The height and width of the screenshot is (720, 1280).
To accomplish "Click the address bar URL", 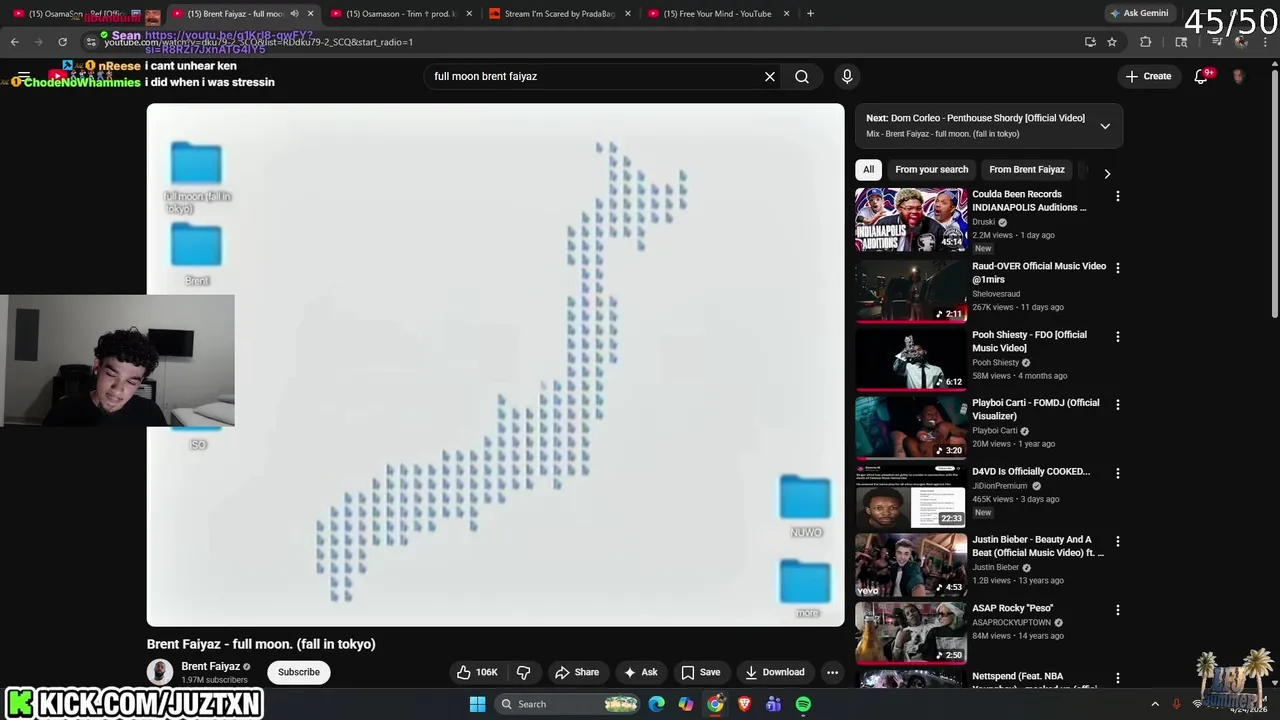I will [x=258, y=43].
